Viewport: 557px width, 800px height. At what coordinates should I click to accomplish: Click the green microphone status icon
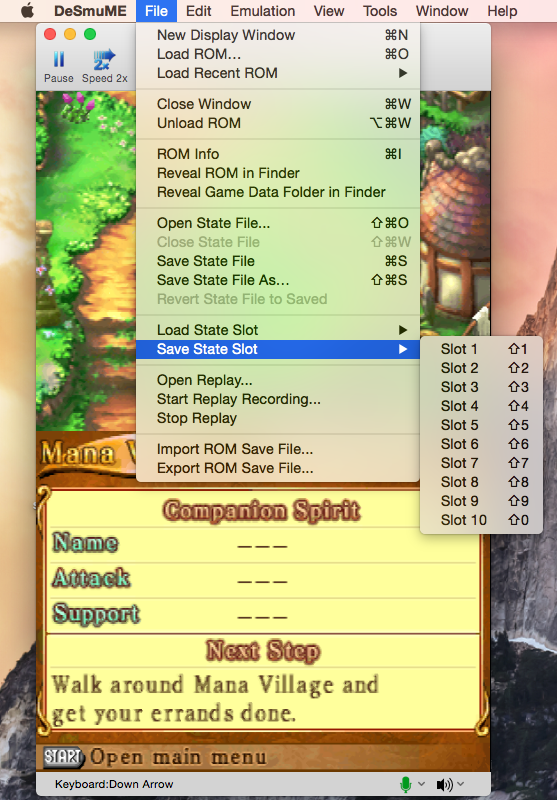[x=406, y=784]
